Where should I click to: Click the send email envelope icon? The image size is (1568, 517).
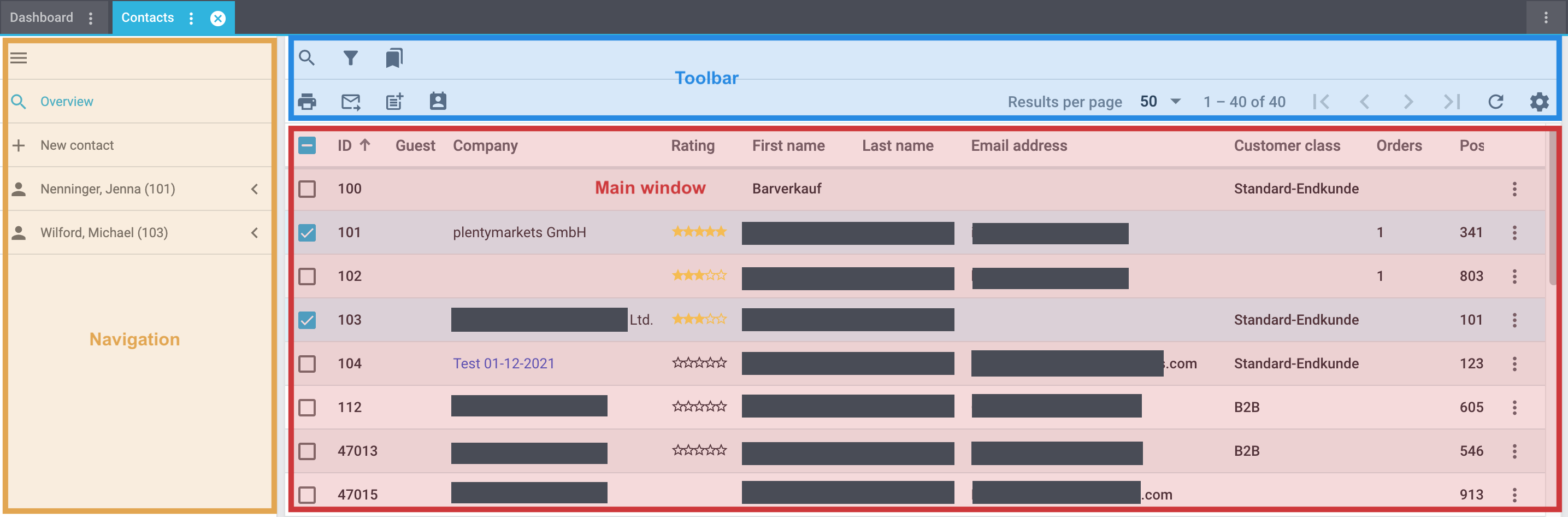[350, 102]
